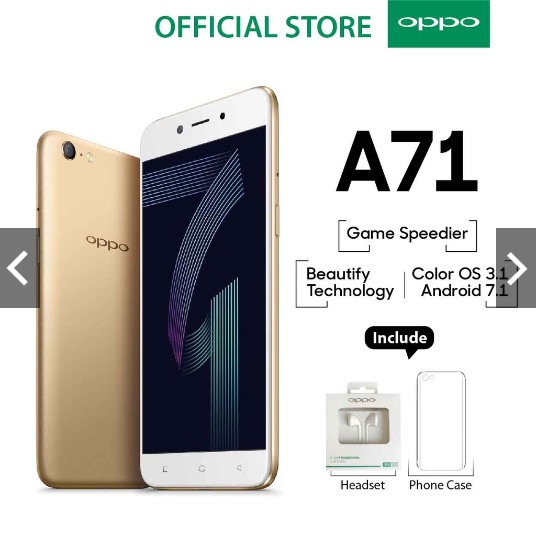Select the transparent phone case image
Viewport: 536px width, 536px height.
click(x=441, y=421)
